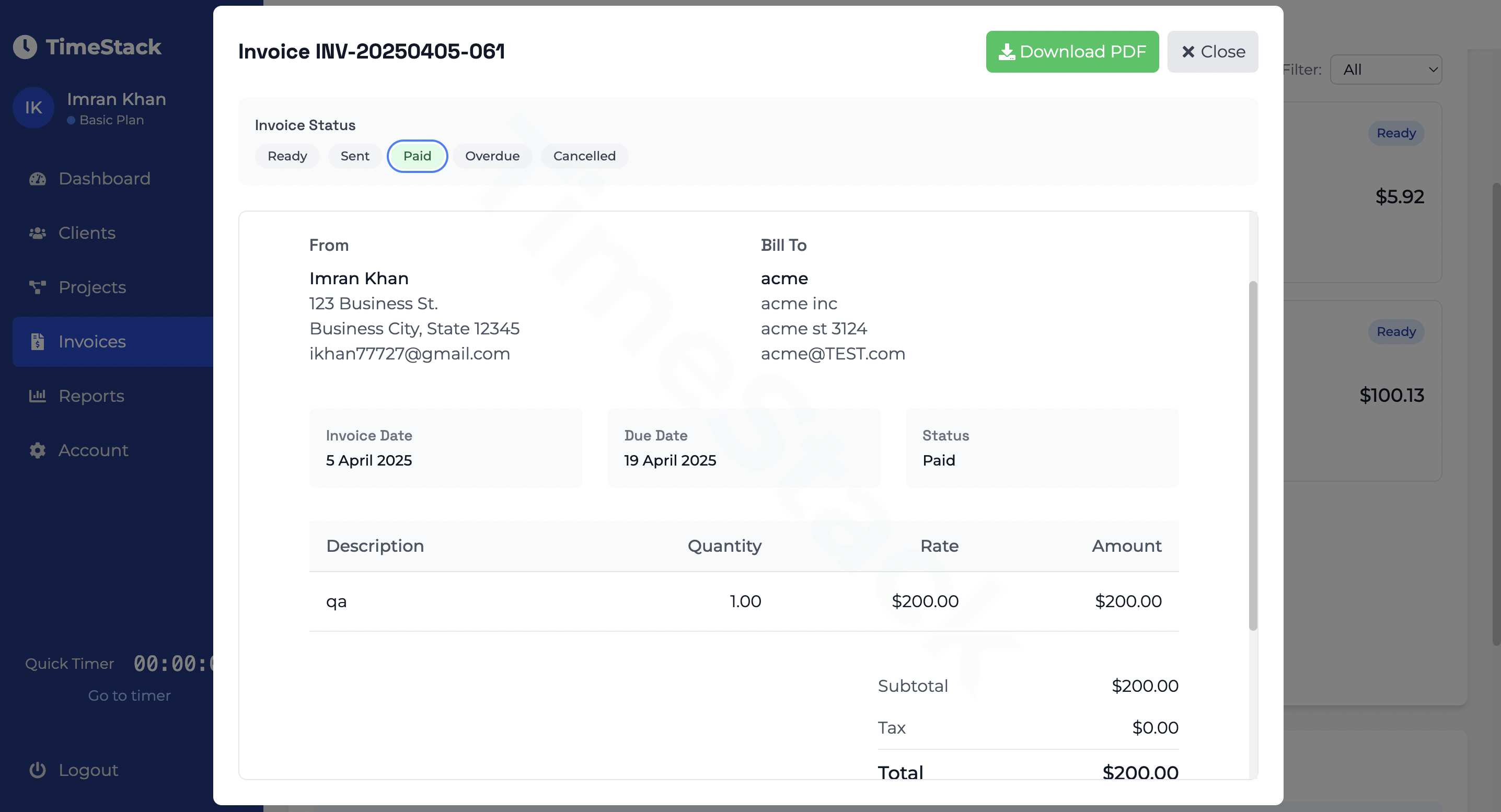Viewport: 1501px width, 812px height.
Task: Click the Invoices document icon
Action: coord(38,341)
